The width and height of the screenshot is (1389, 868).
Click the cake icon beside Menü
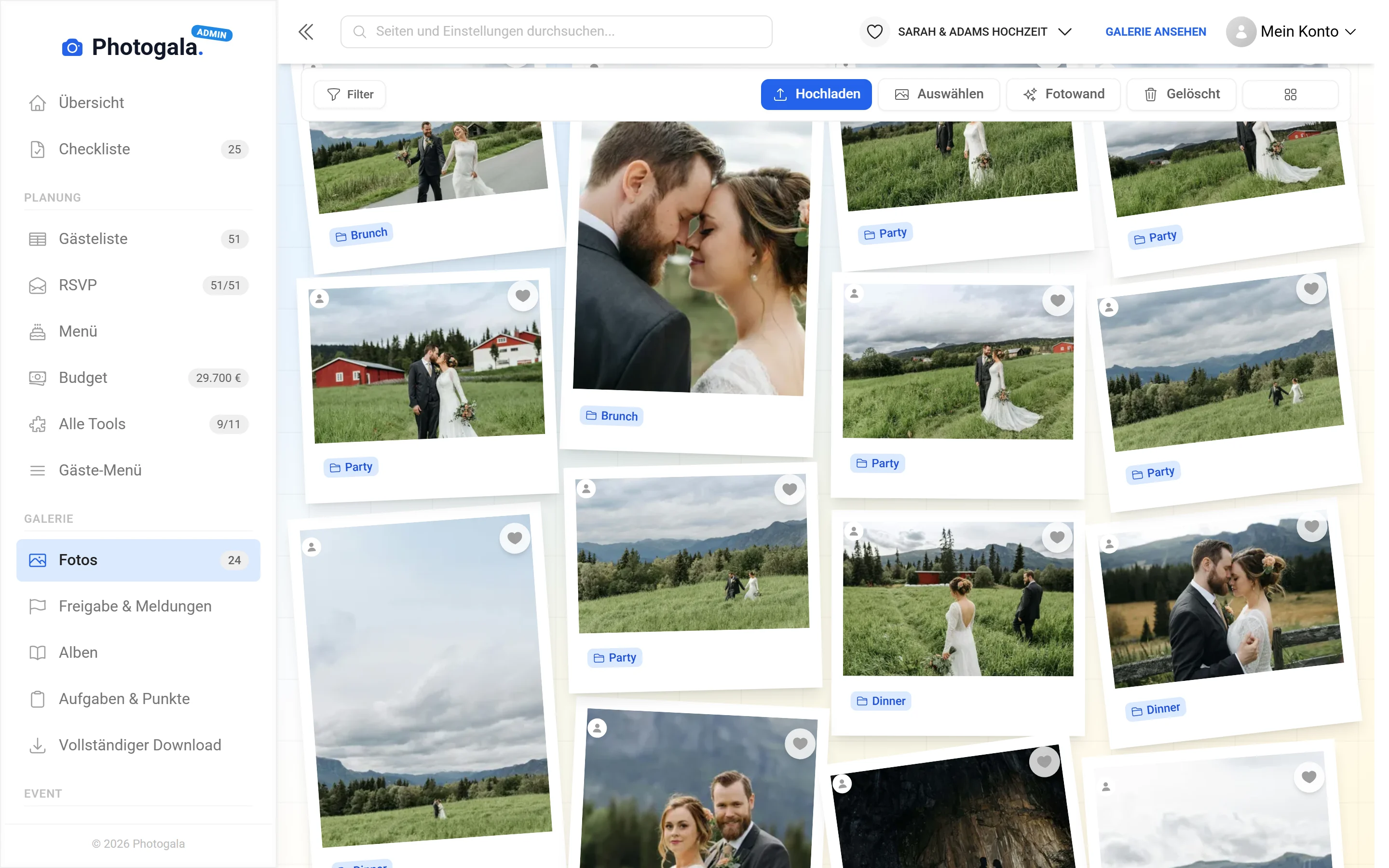37,332
